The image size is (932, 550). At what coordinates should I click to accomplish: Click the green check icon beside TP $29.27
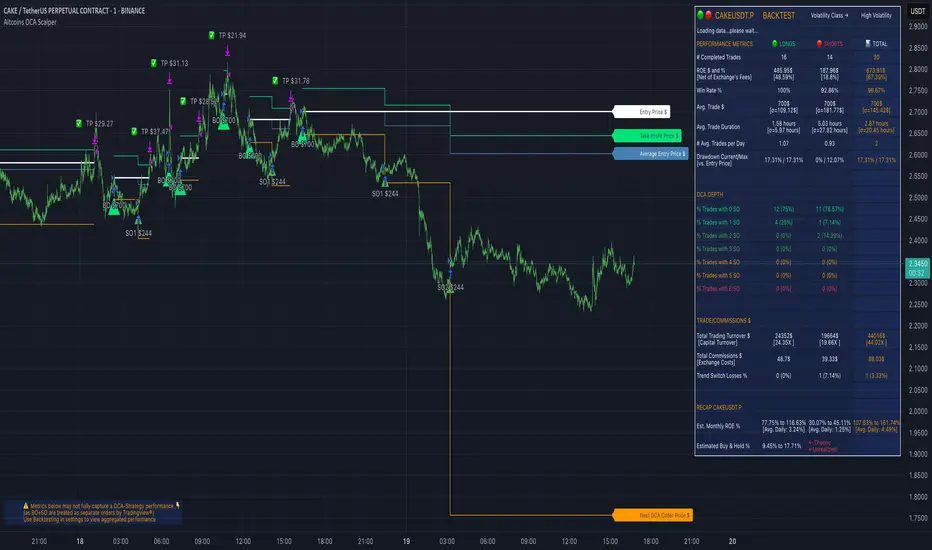point(79,124)
